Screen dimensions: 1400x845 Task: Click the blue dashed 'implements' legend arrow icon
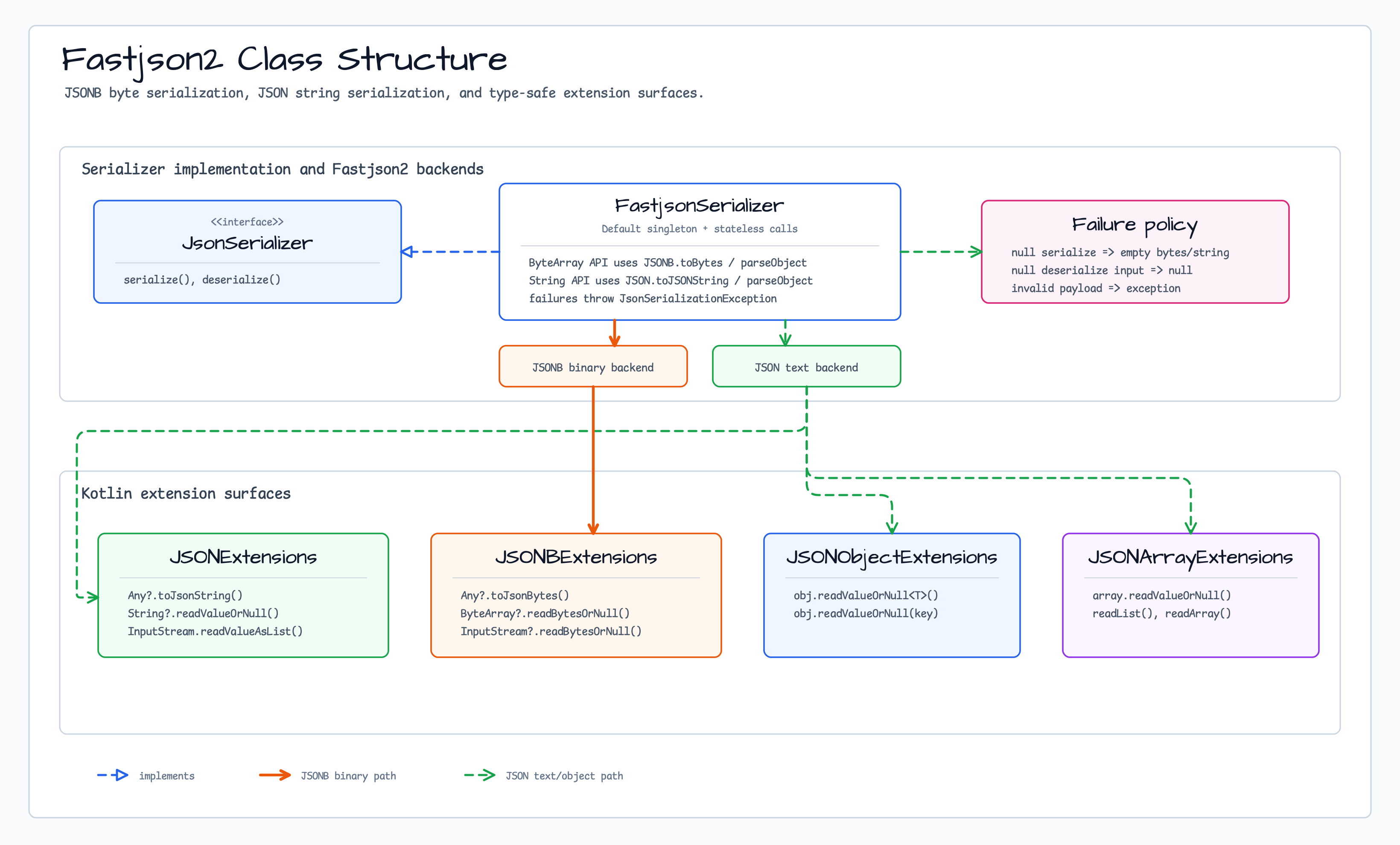click(x=113, y=775)
